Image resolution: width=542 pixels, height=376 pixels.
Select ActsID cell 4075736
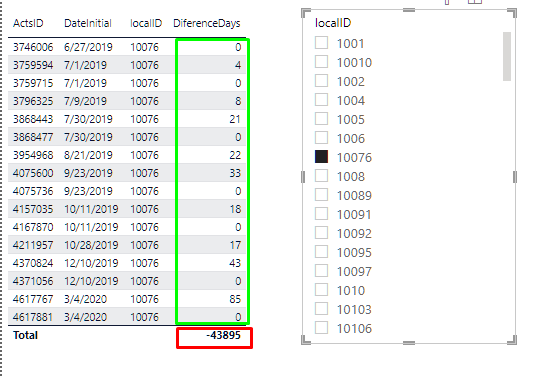[x=33, y=191]
